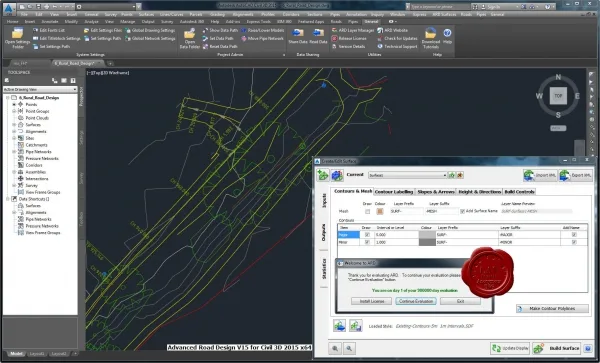Open the Active Drawing View dropdown

point(40,89)
